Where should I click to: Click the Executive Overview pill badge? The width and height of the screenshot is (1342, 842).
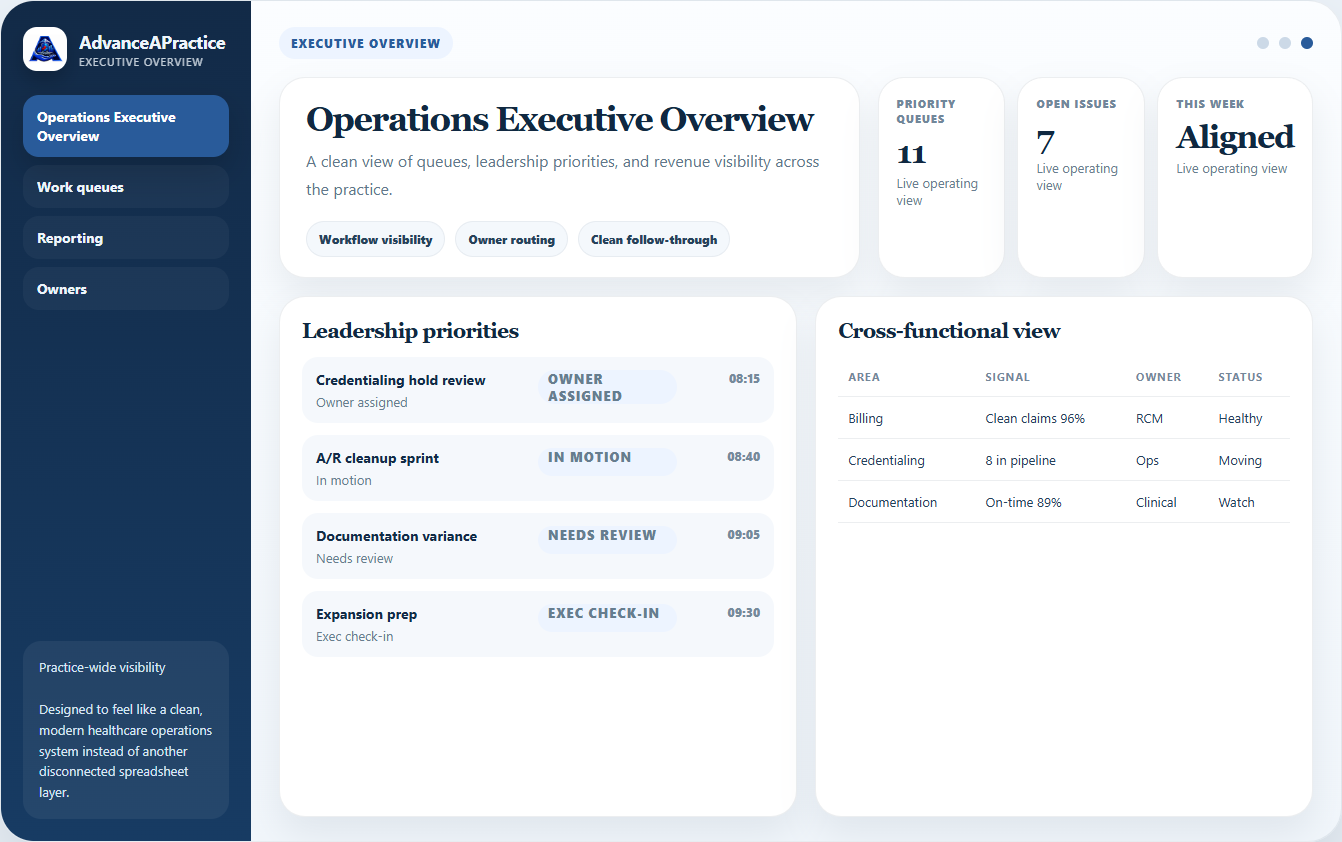click(366, 43)
